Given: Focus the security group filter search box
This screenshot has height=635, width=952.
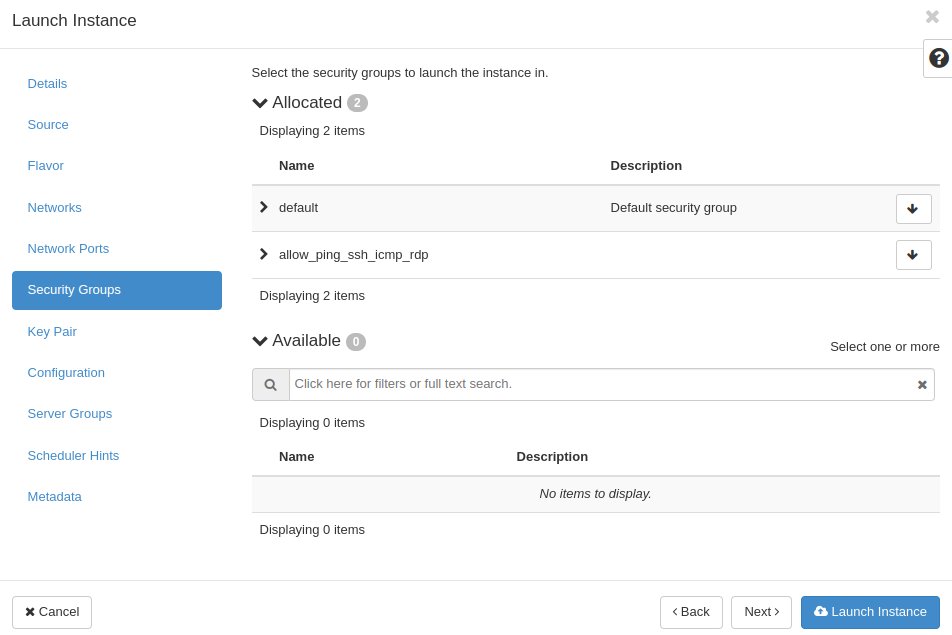Looking at the screenshot, I should click(x=600, y=385).
